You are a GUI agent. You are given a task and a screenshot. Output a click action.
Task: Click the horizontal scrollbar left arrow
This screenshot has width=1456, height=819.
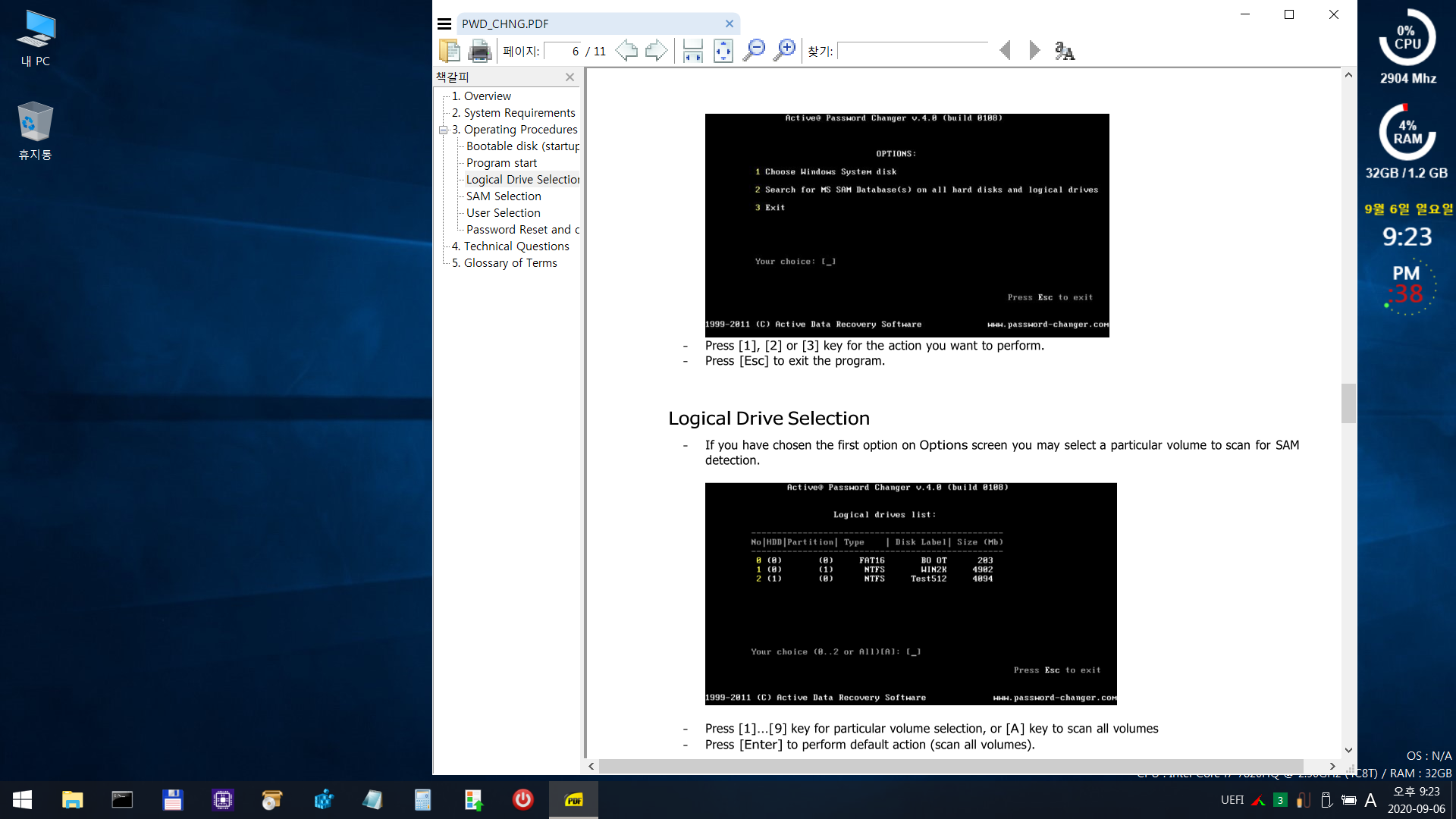pos(591,767)
